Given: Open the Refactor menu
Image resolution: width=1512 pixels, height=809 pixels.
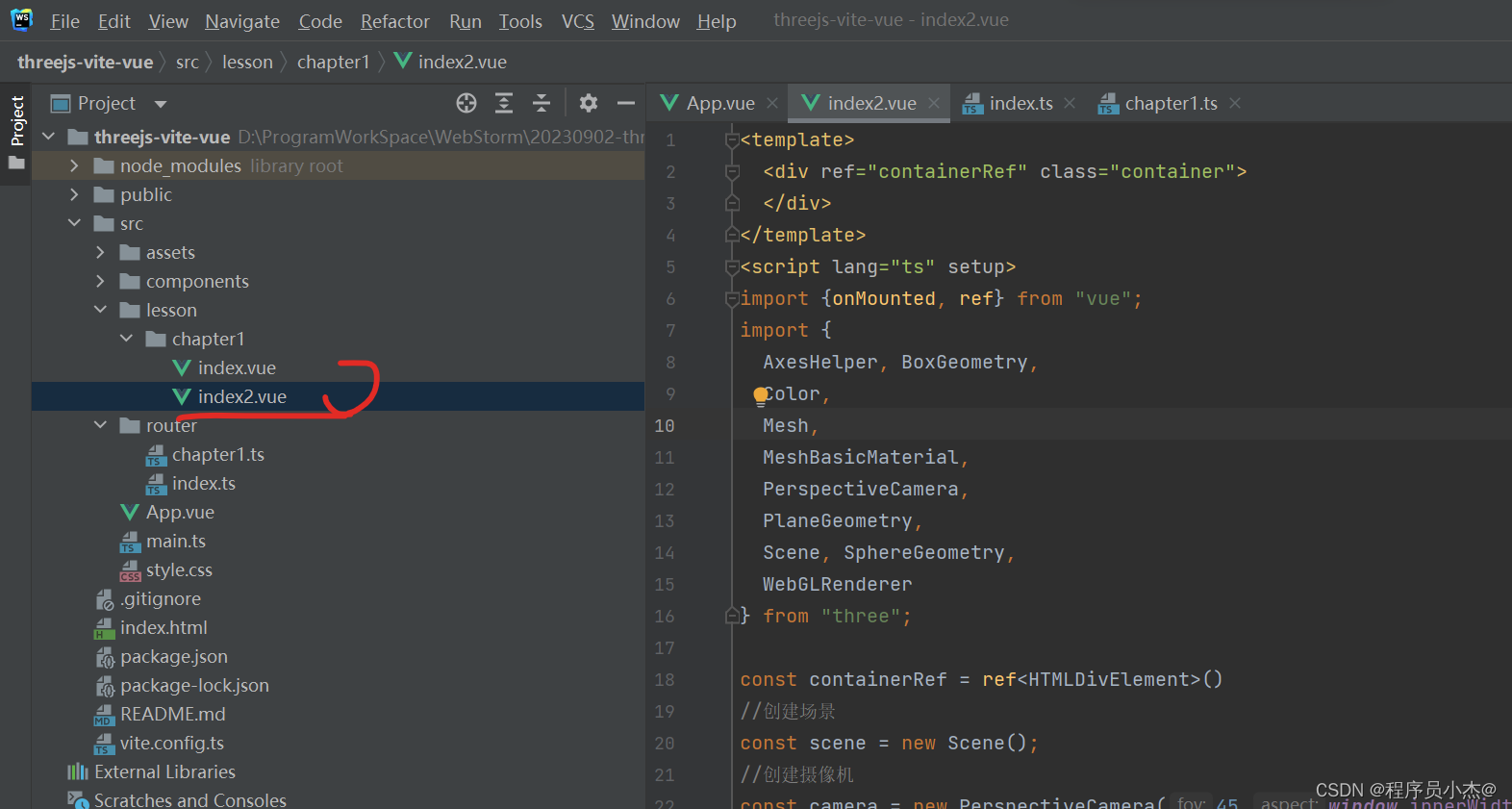Looking at the screenshot, I should pos(395,21).
